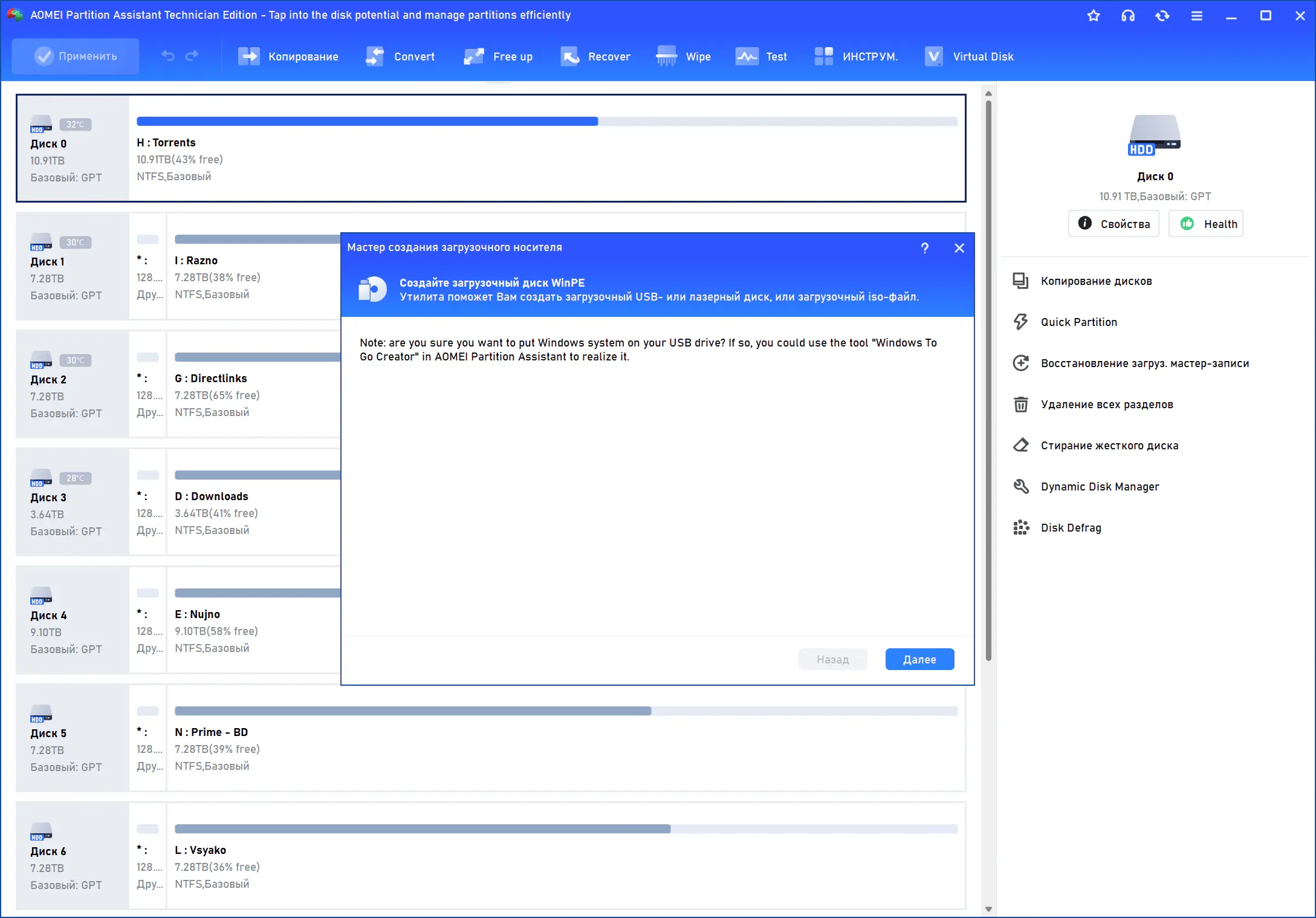Viewport: 1316px width, 918px height.
Task: Click the Далее button in wizard
Action: point(919,659)
